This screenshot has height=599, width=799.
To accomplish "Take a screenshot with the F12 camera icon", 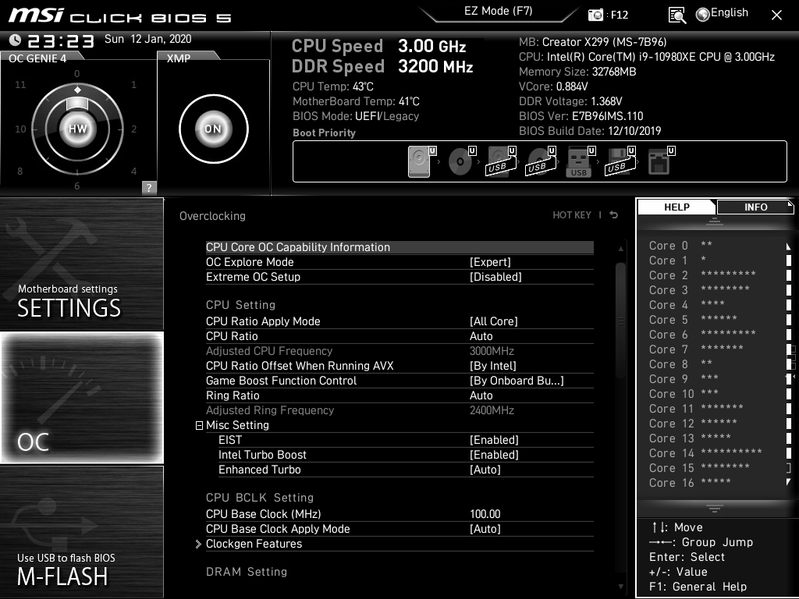I will [x=595, y=15].
